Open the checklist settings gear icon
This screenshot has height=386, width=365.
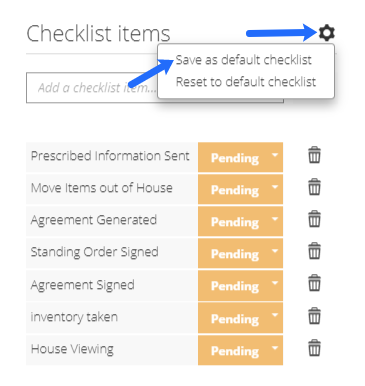pos(326,33)
